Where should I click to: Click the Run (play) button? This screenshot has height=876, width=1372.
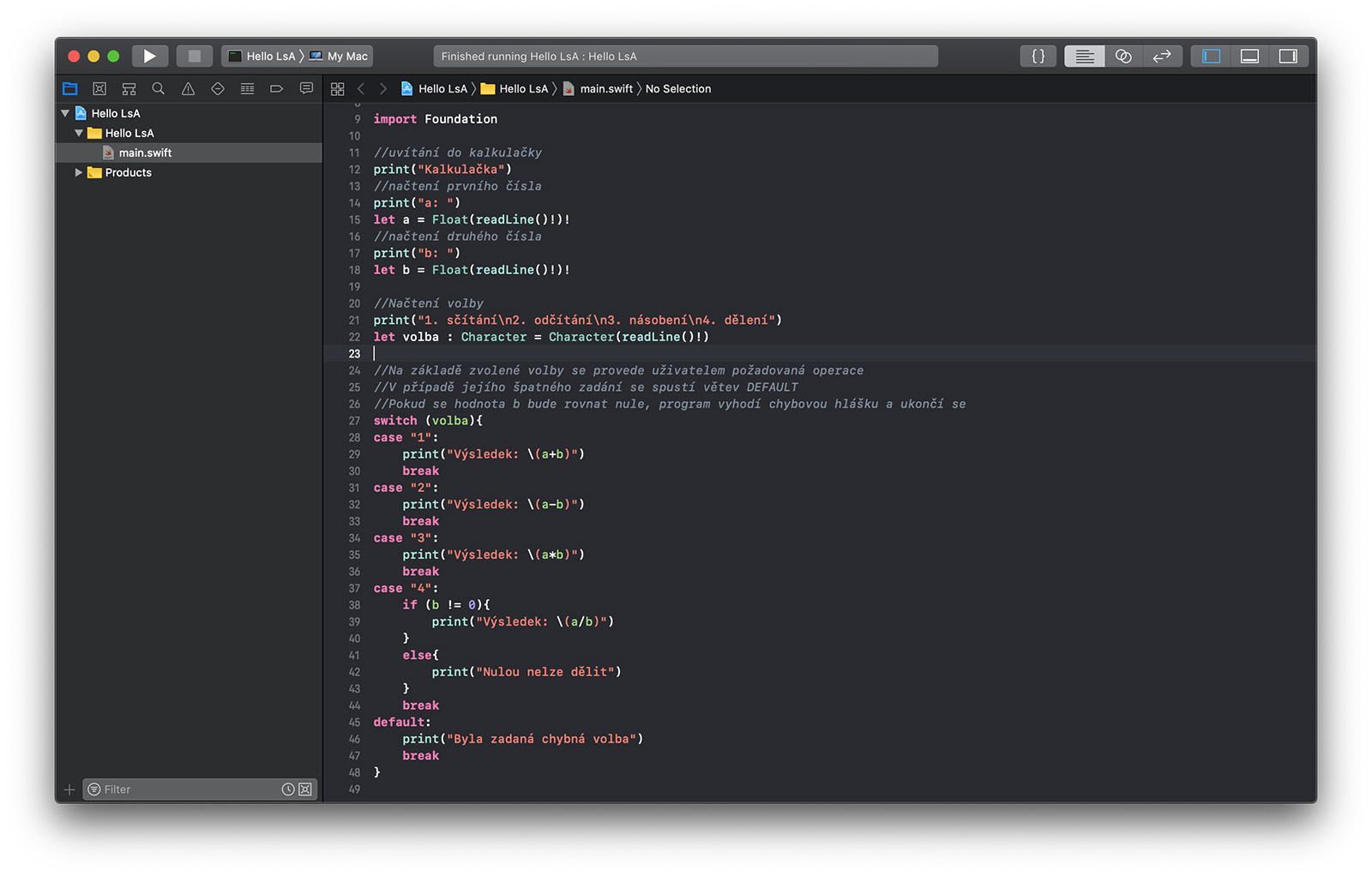(x=149, y=56)
